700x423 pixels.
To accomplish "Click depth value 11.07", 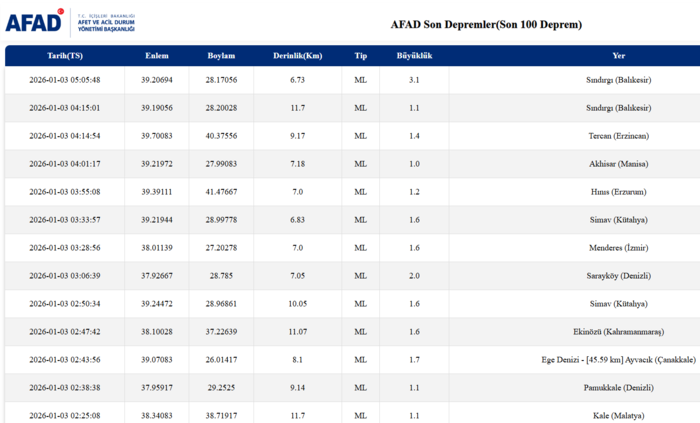I will 297,332.
